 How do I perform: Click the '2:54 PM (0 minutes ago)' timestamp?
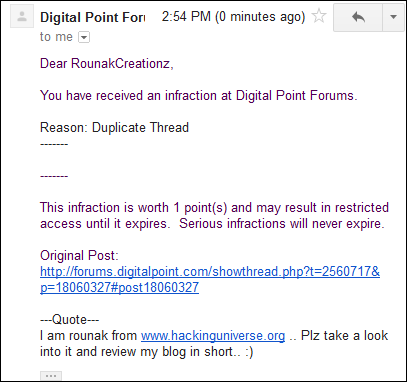pos(233,16)
